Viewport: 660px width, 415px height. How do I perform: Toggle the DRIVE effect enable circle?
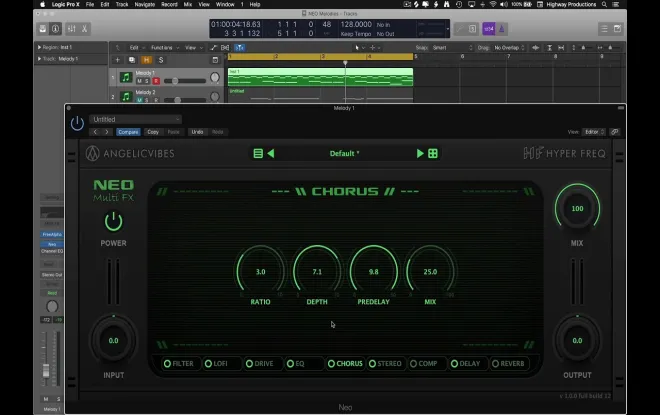(x=249, y=363)
